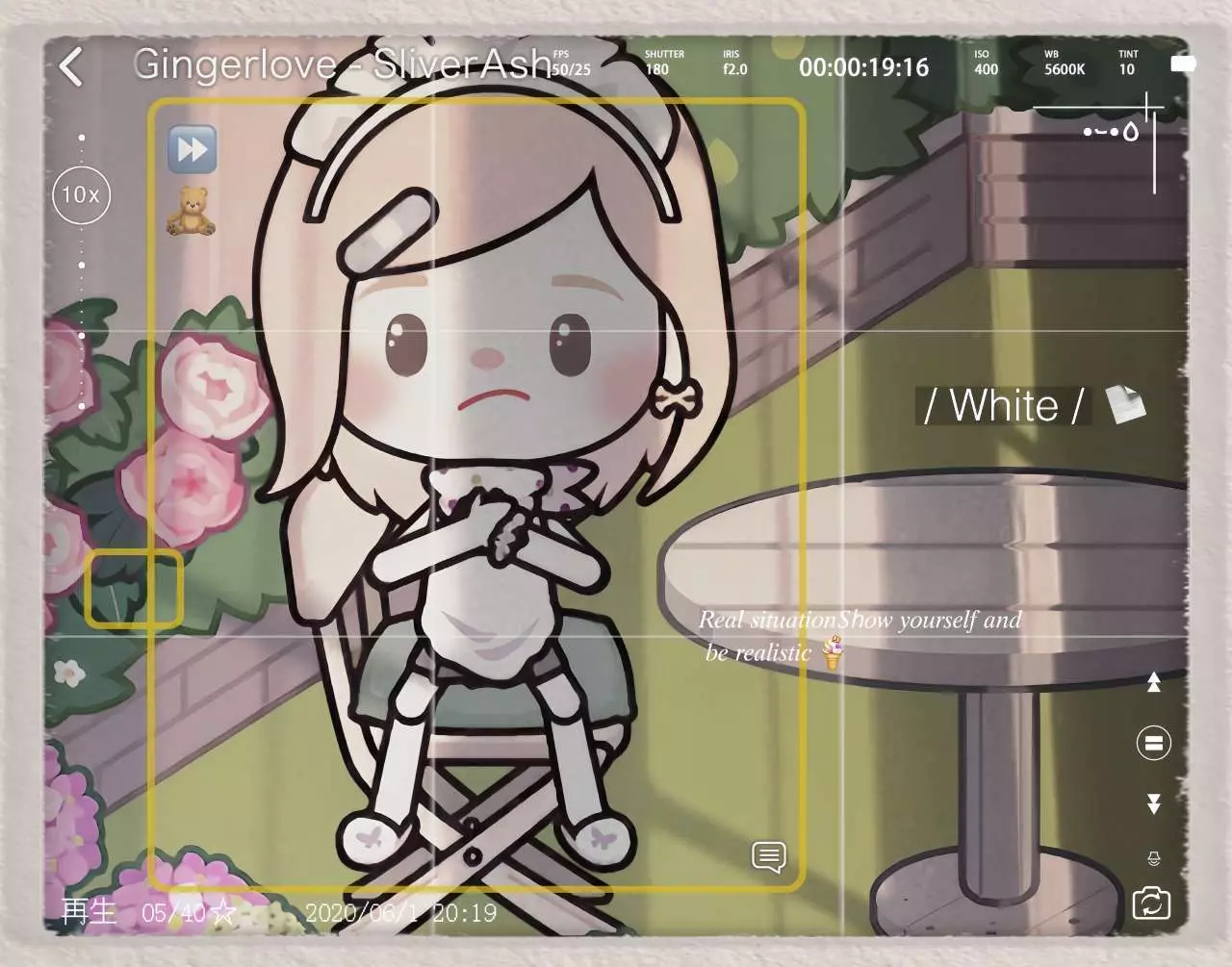The image size is (1232, 967).
Task: Tap the back arrow at top left
Action: pyautogui.click(x=71, y=67)
